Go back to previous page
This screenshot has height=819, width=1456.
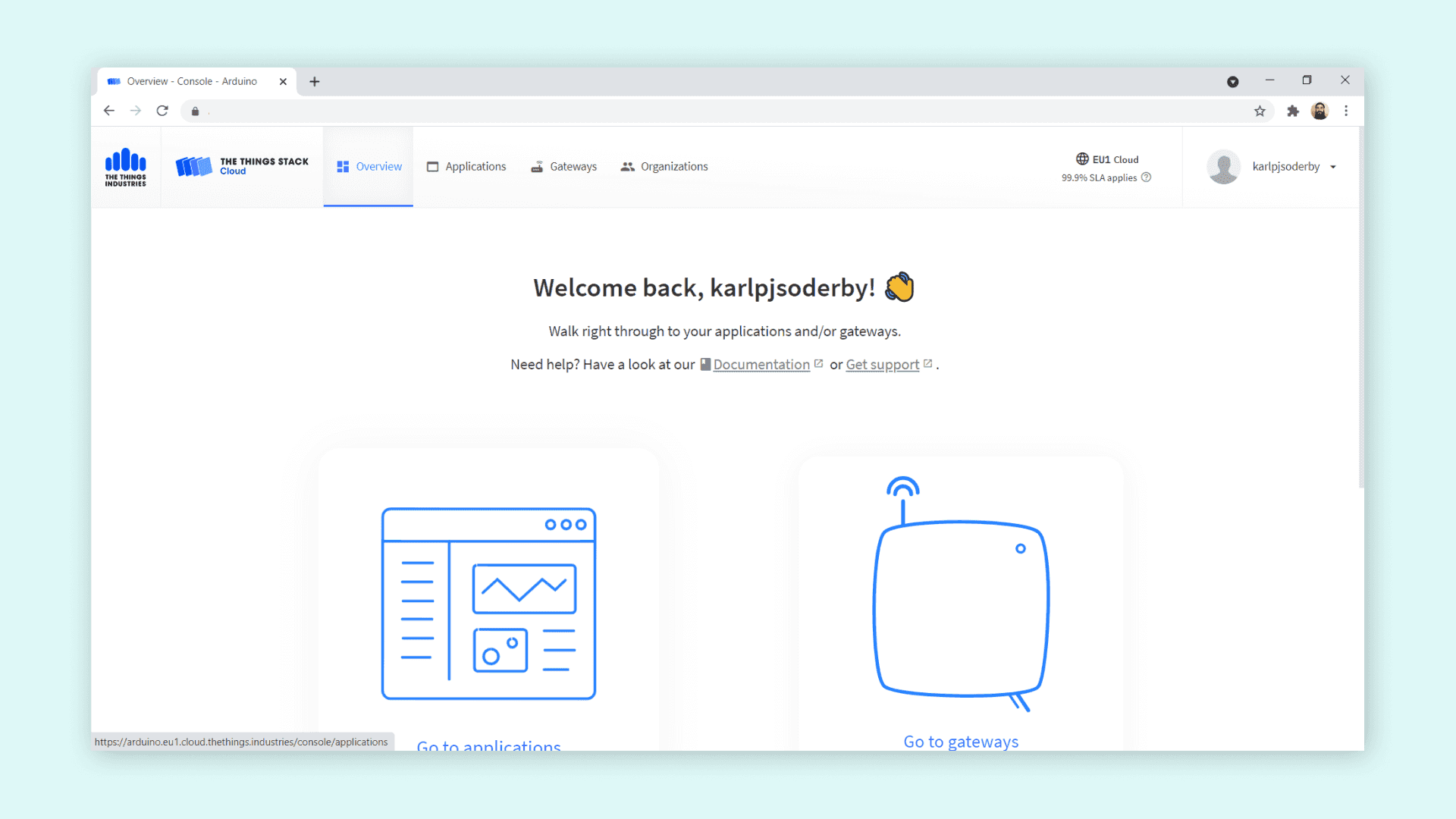109,111
